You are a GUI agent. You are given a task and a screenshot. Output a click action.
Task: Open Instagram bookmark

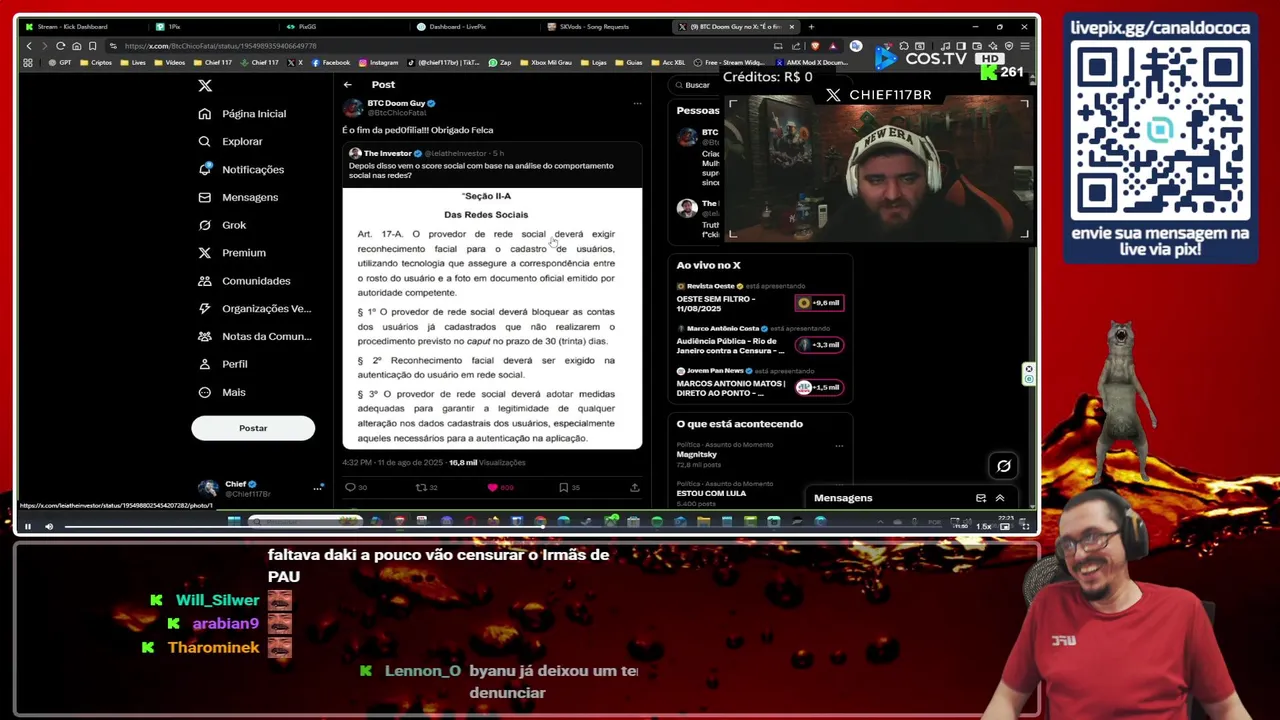click(378, 63)
